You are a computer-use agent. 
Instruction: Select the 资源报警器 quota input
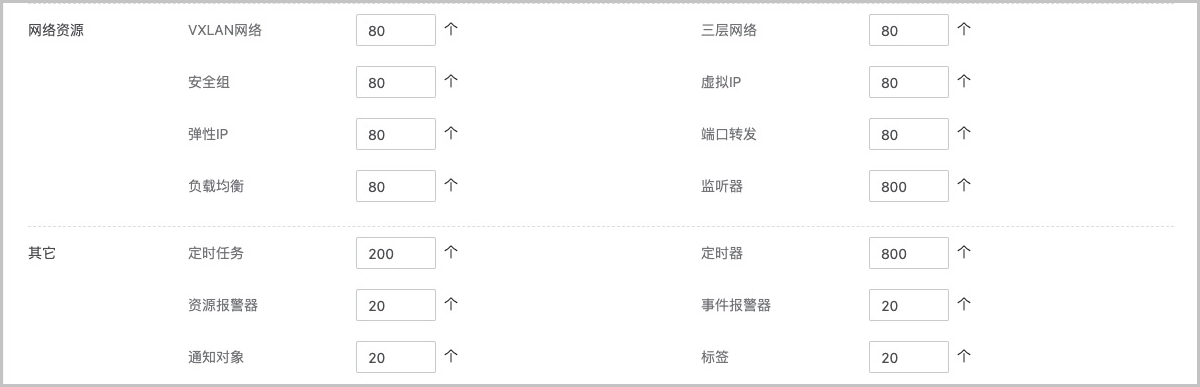[x=396, y=305]
